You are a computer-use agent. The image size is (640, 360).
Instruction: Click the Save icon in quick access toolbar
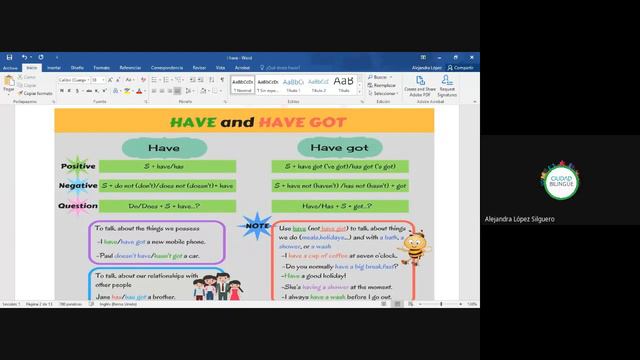[x=9, y=58]
